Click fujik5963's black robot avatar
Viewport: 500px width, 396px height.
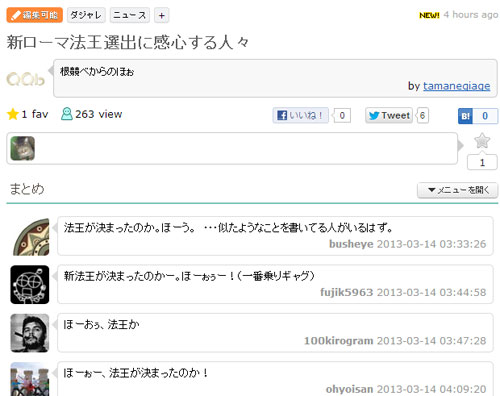(x=30, y=285)
